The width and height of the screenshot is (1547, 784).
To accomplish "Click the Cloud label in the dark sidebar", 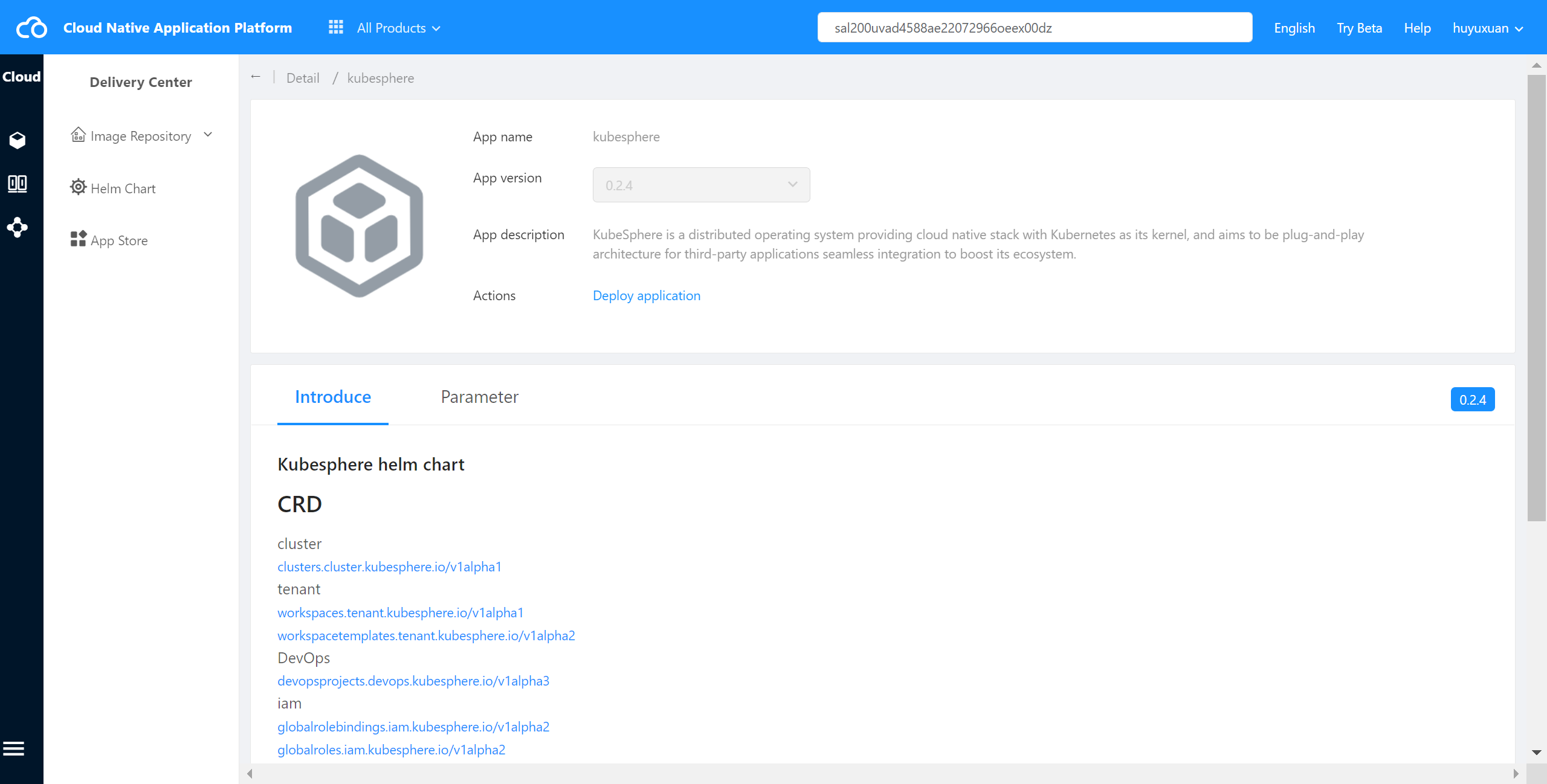I will [x=22, y=77].
